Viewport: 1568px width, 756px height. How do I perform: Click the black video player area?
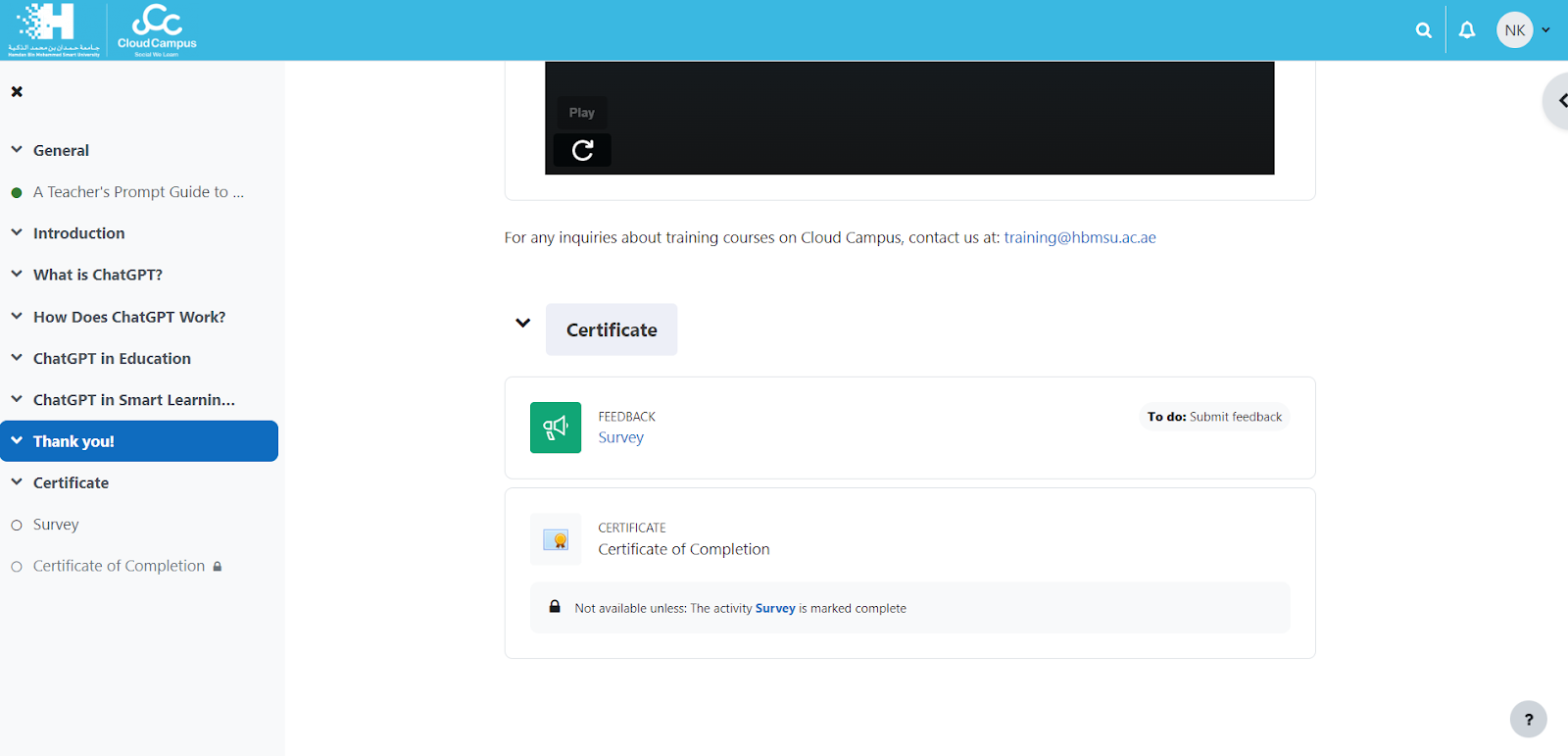[909, 118]
